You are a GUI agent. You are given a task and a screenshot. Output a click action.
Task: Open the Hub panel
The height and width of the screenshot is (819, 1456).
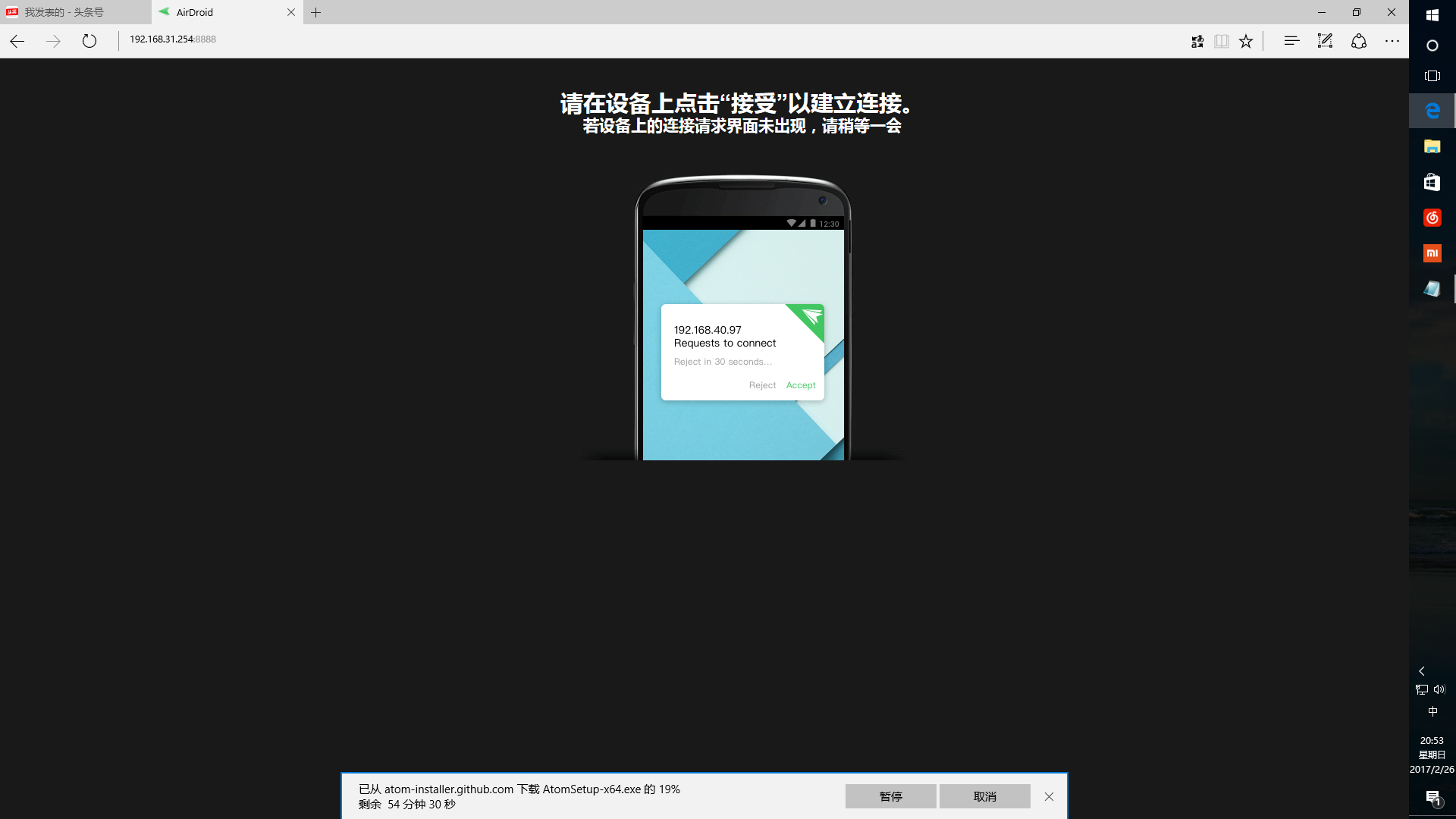1291,41
